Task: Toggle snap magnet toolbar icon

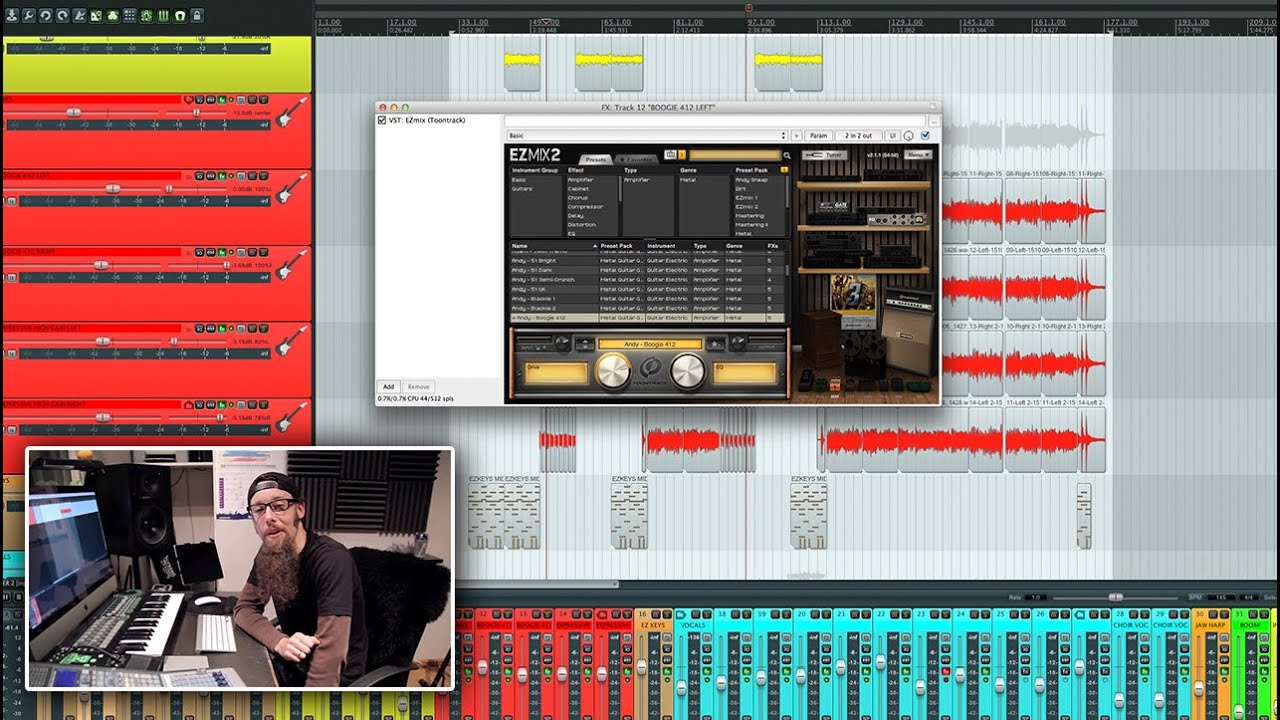Action: pyautogui.click(x=180, y=16)
